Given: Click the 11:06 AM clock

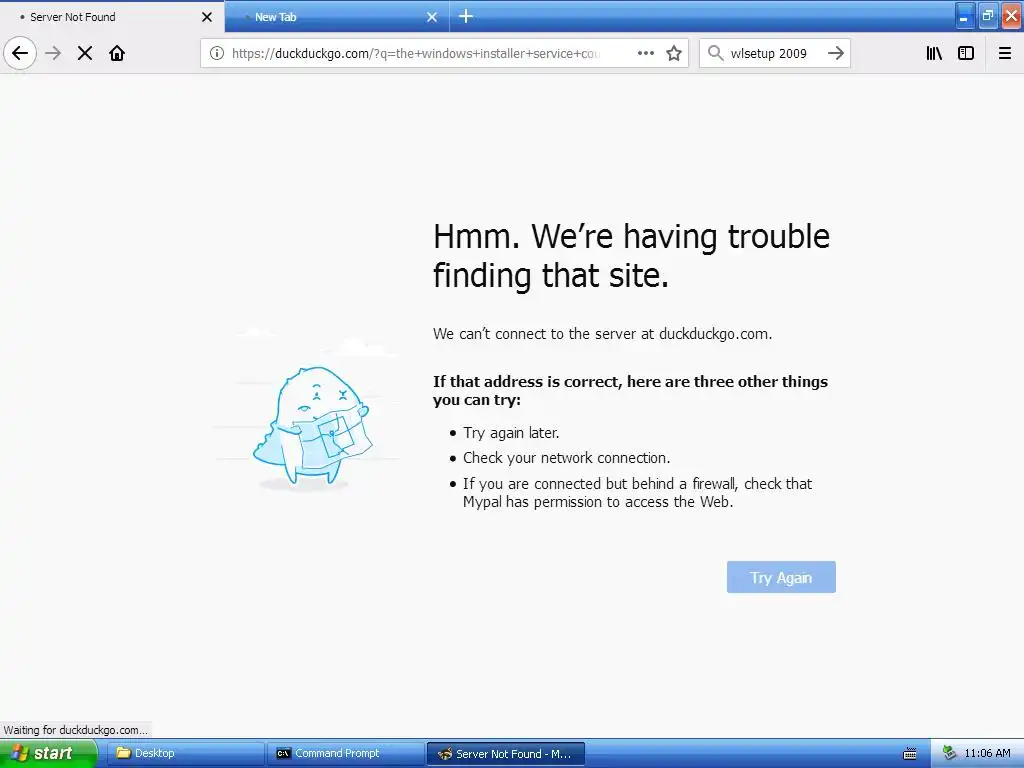Looking at the screenshot, I should coord(987,754).
